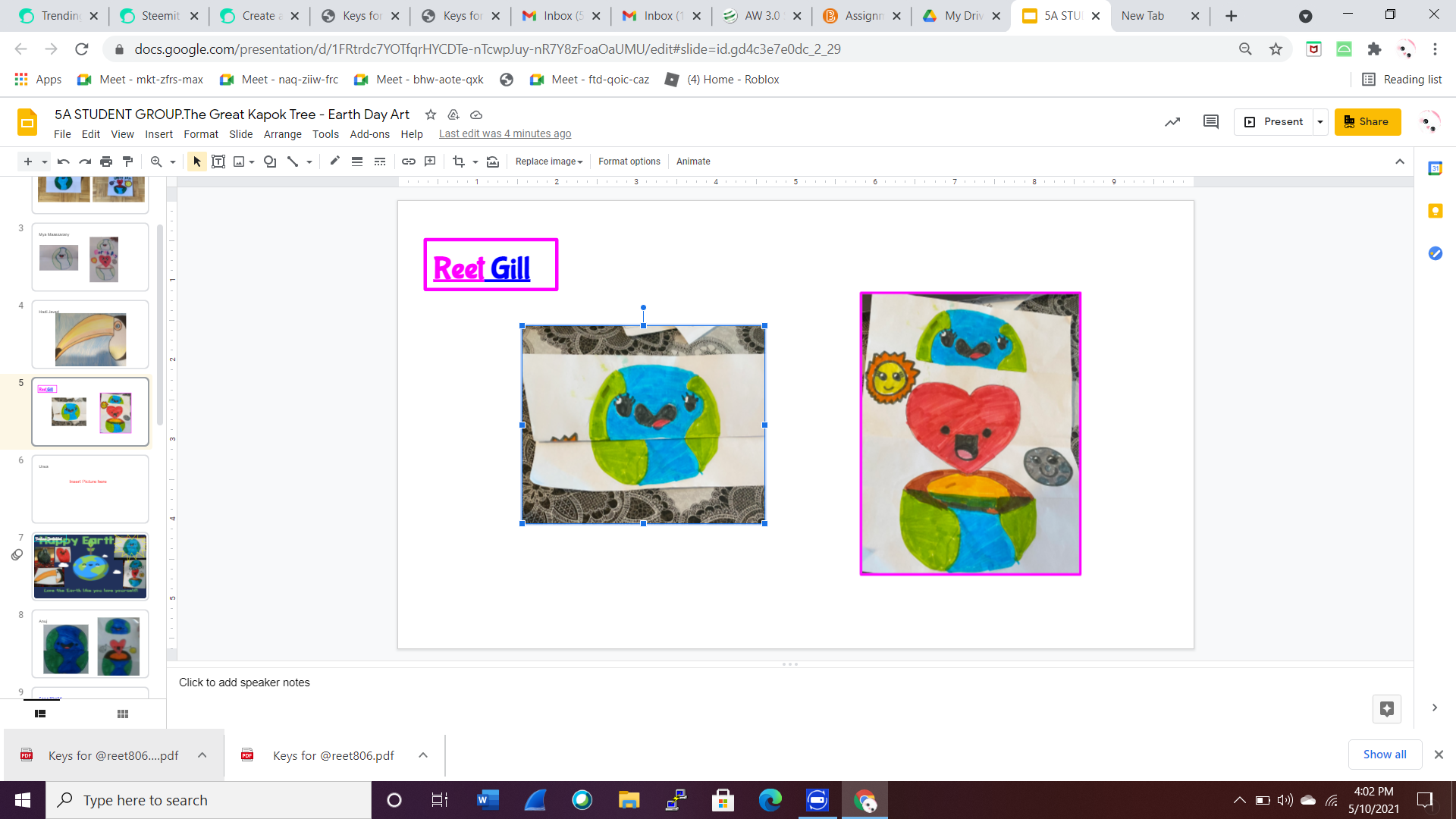
Task: Open the Arrange menu
Action: (282, 134)
